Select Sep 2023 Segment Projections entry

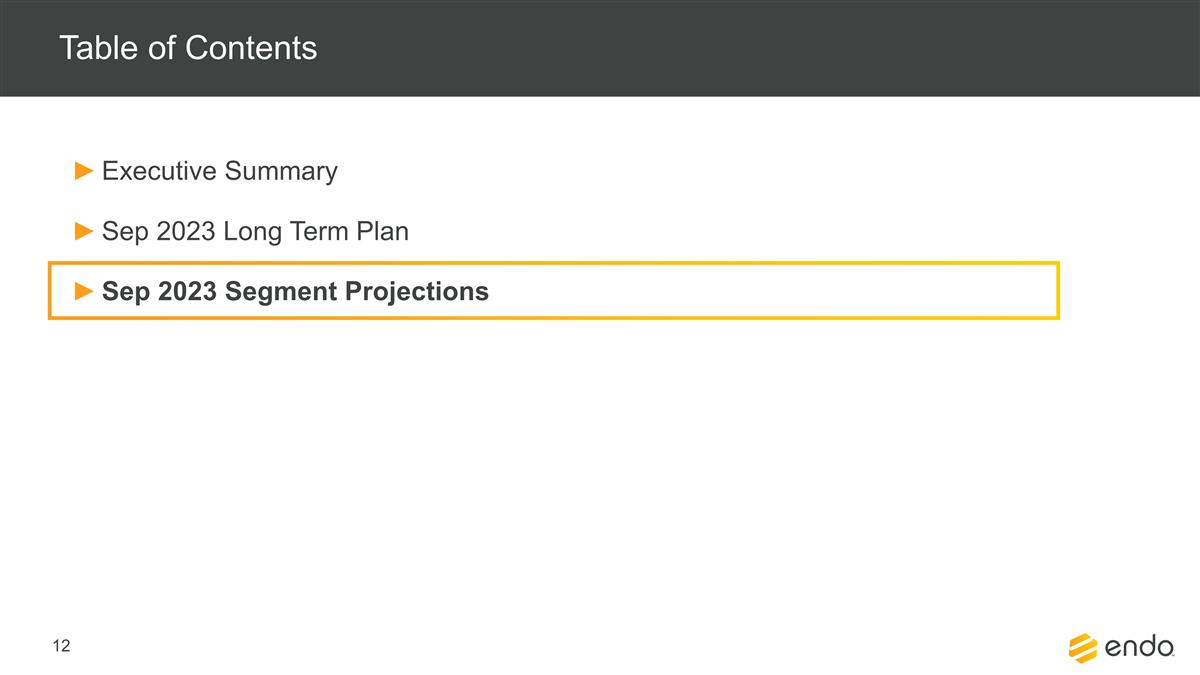[295, 292]
